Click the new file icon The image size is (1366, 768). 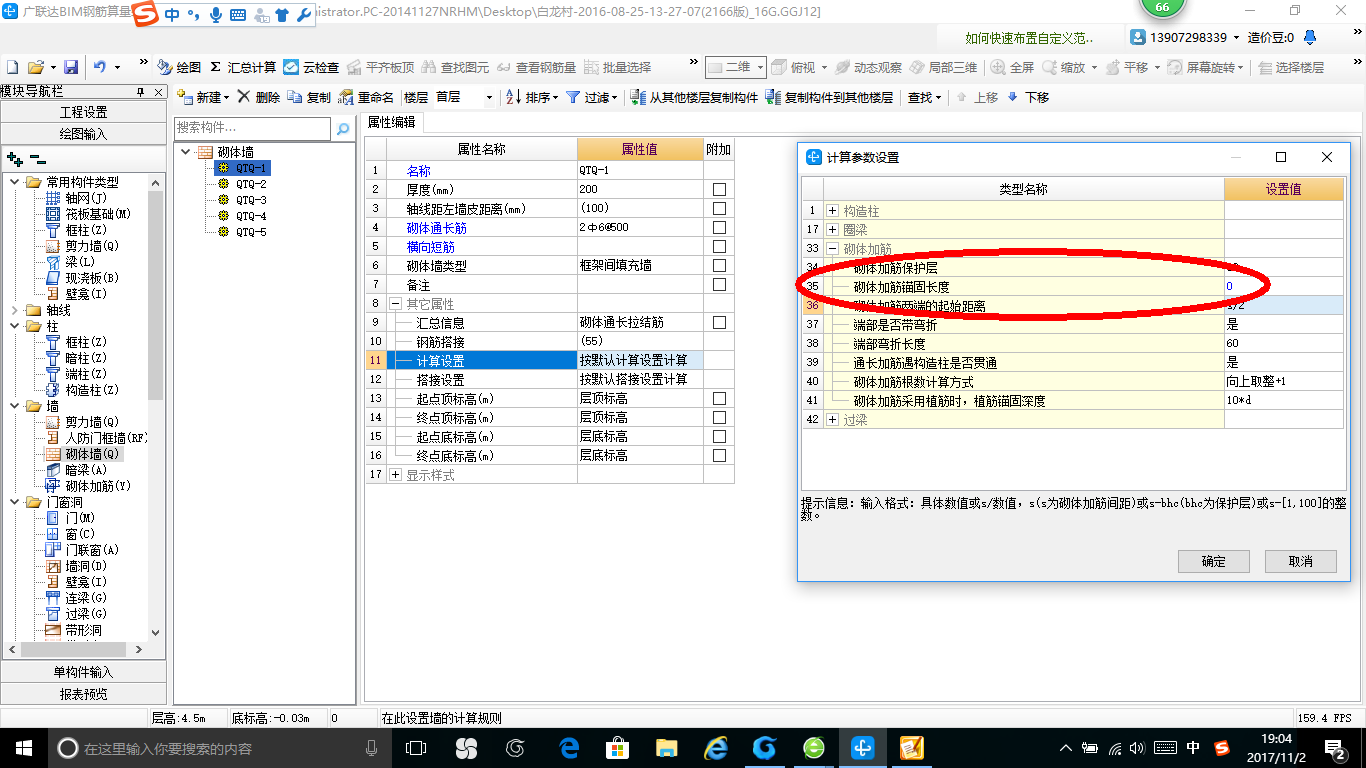[12, 67]
